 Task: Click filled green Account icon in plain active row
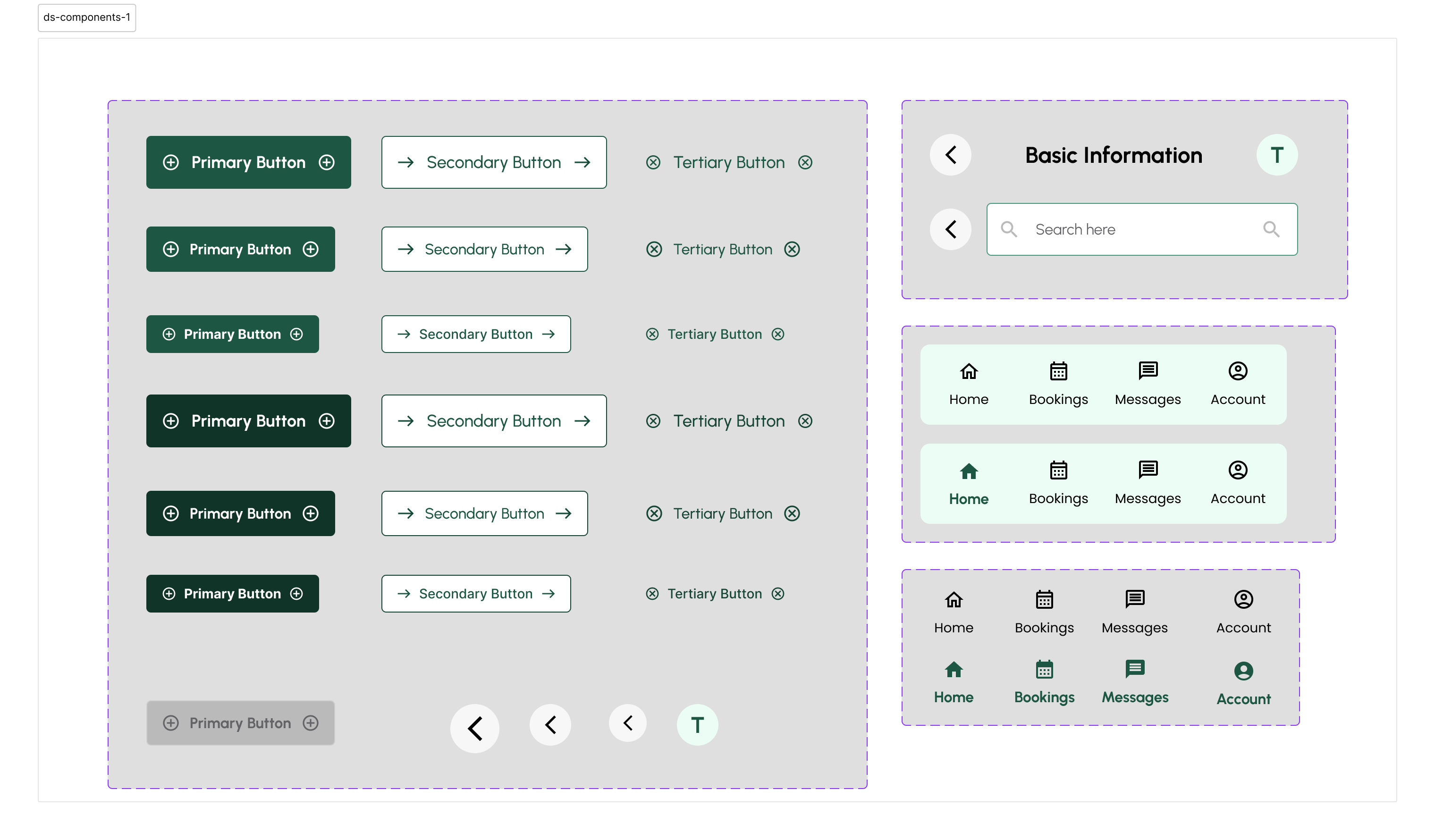coord(1244,671)
